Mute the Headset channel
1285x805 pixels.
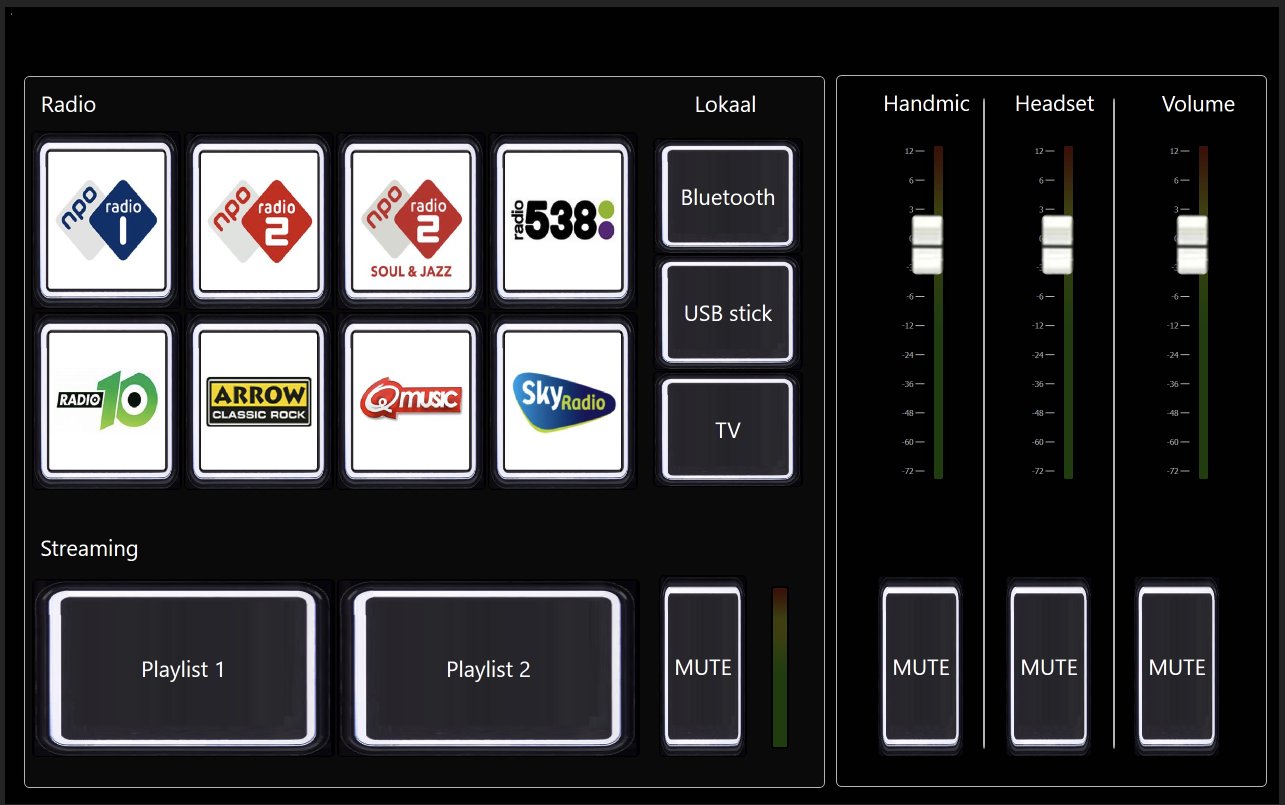click(1049, 667)
